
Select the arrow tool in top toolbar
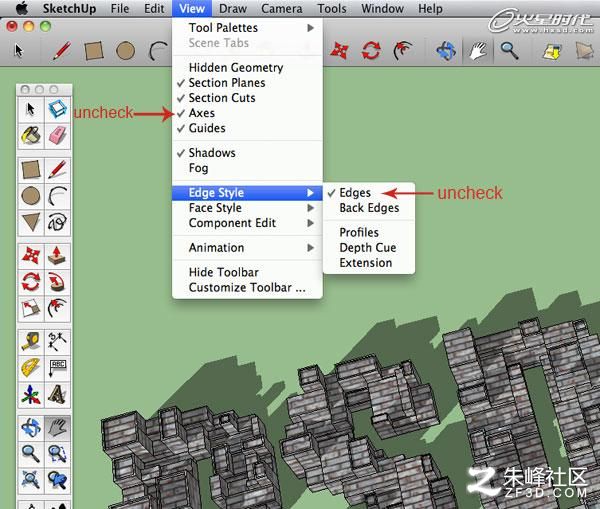tap(18, 50)
